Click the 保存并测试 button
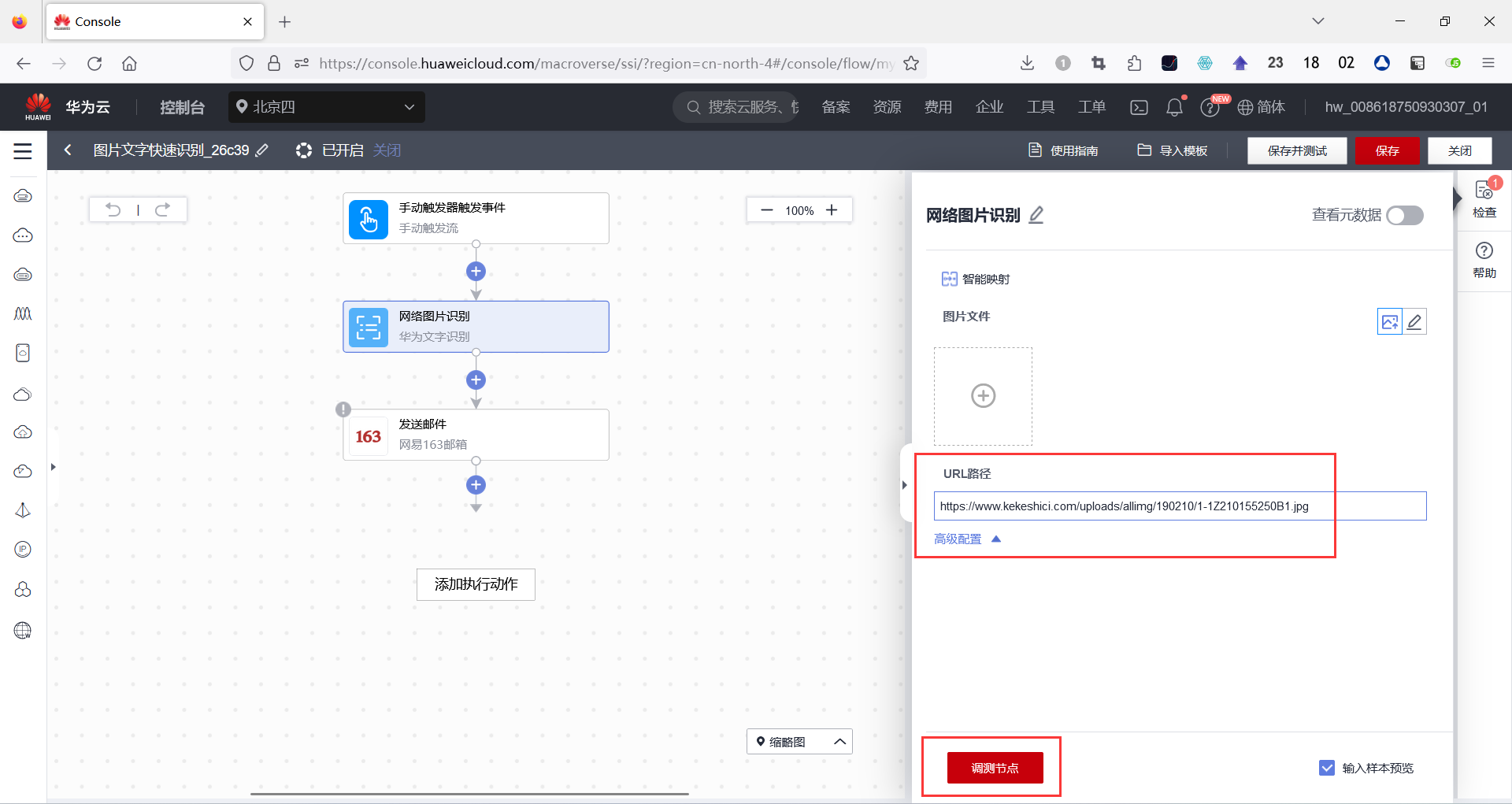 1297,150
